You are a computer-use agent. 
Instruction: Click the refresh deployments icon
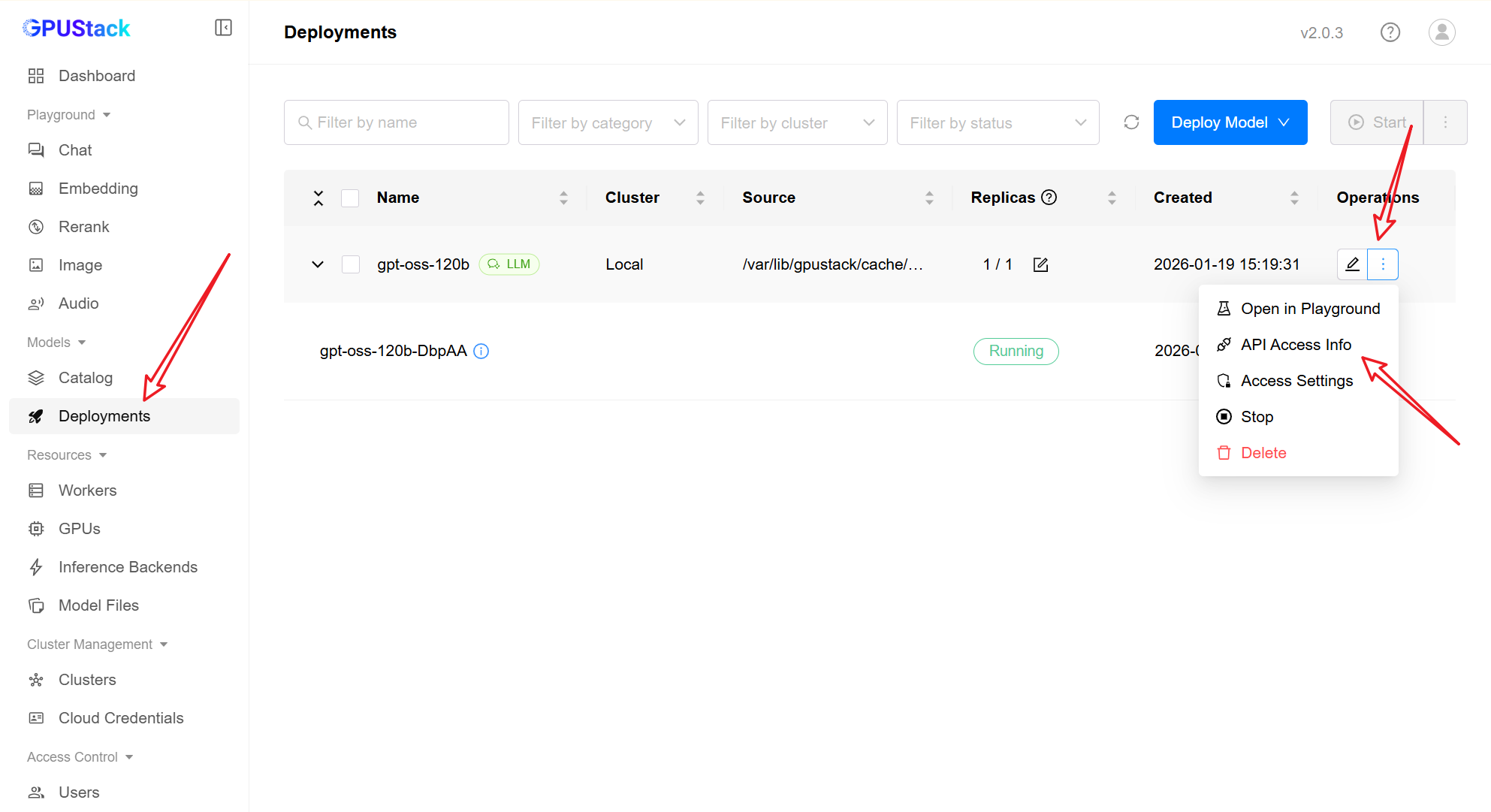coord(1131,122)
